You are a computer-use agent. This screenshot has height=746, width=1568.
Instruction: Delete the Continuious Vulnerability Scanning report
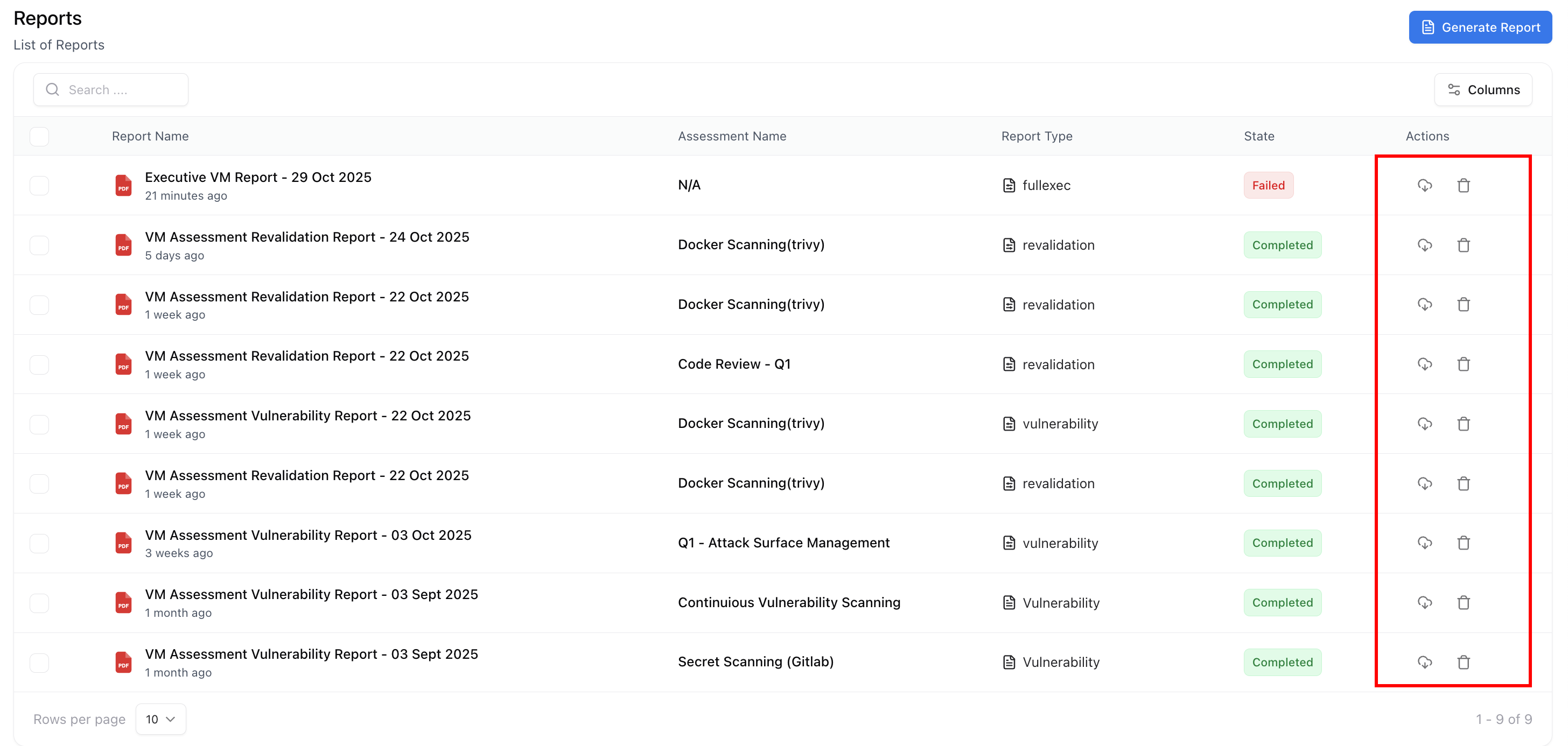pyautogui.click(x=1464, y=602)
